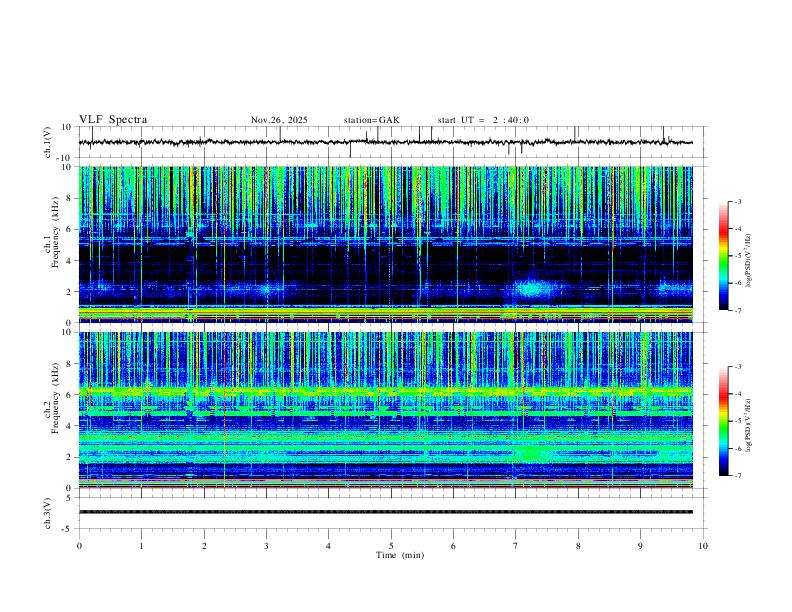The height and width of the screenshot is (612, 792).
Task: Click the 'Time (min)' axis title
Action: tap(400, 555)
